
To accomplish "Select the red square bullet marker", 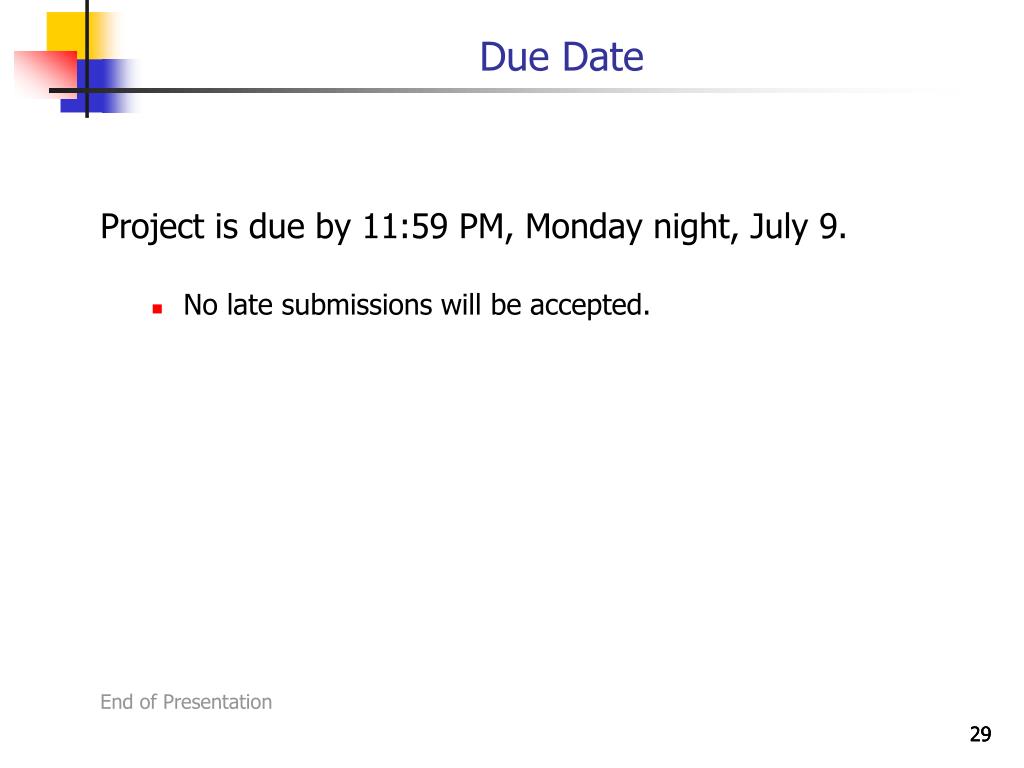I will pyautogui.click(x=157, y=309).
